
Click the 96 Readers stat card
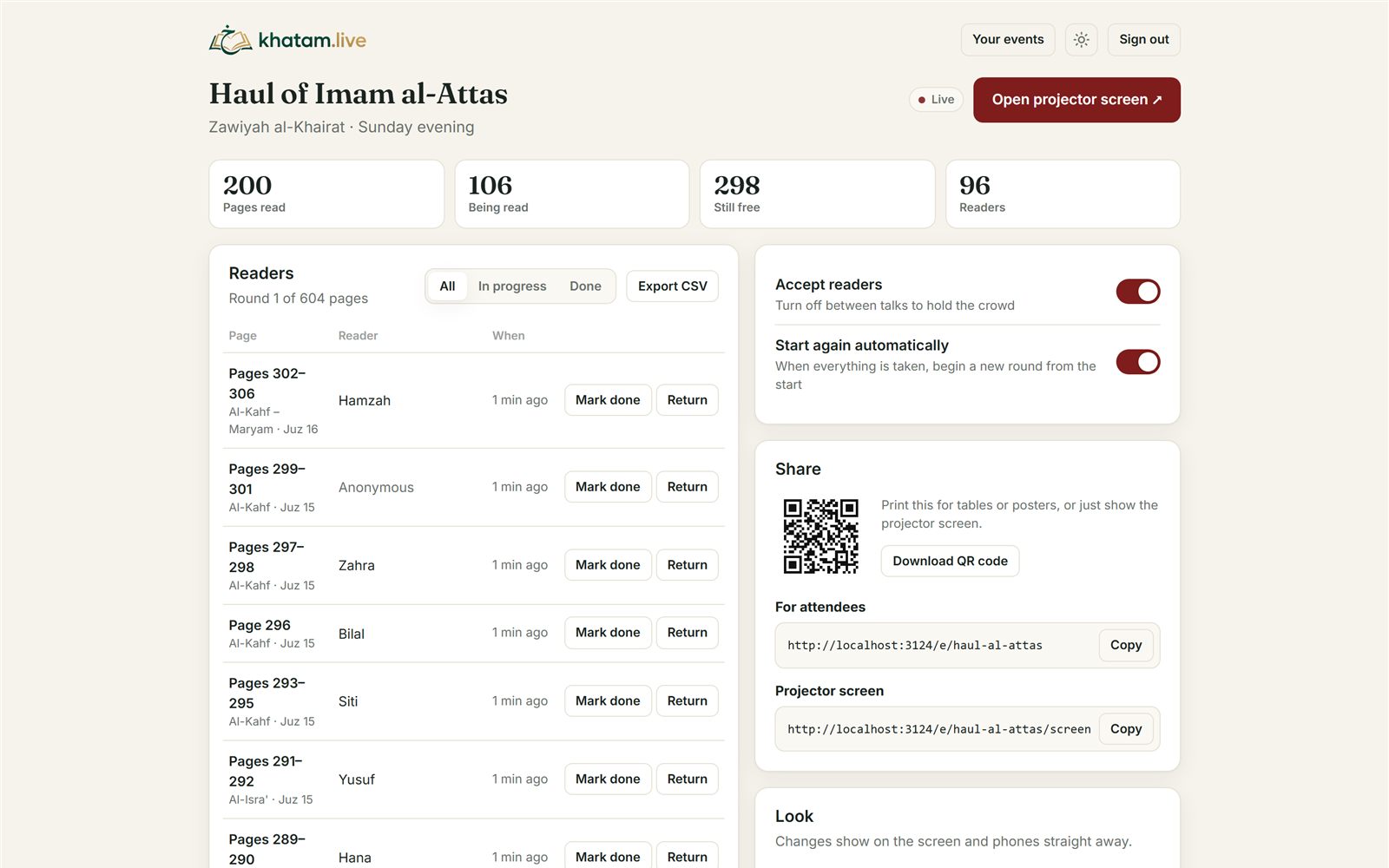(x=1063, y=194)
